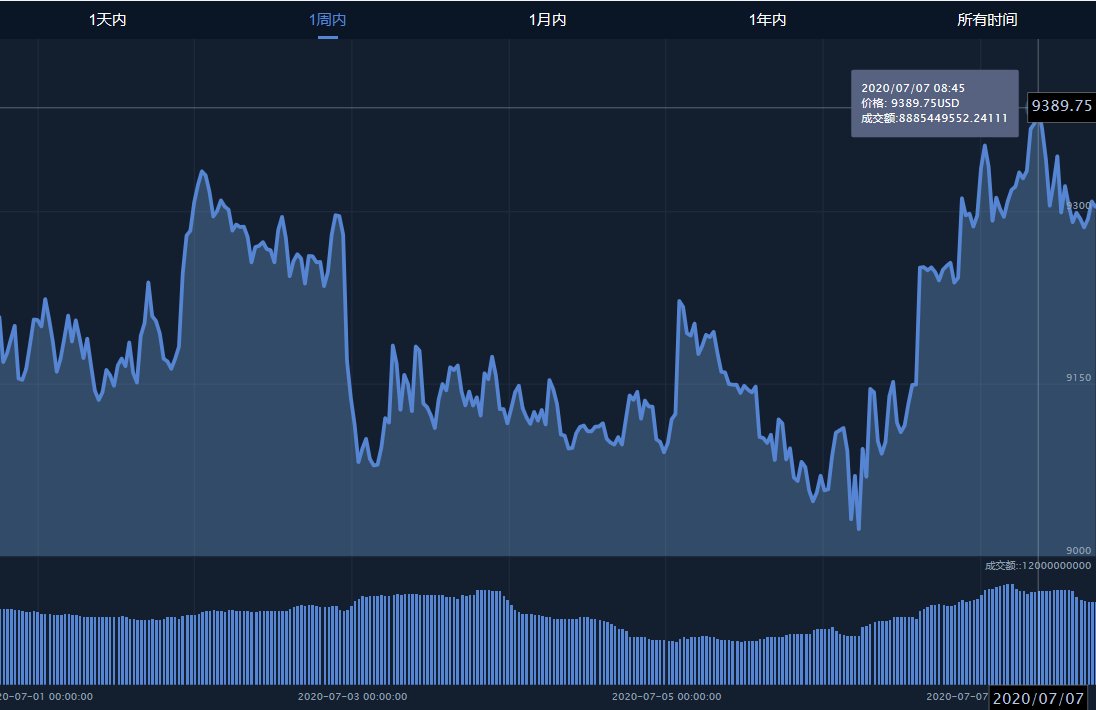Open the 1月内 time range tab
Viewport: 1096px width, 710px height.
[x=547, y=20]
